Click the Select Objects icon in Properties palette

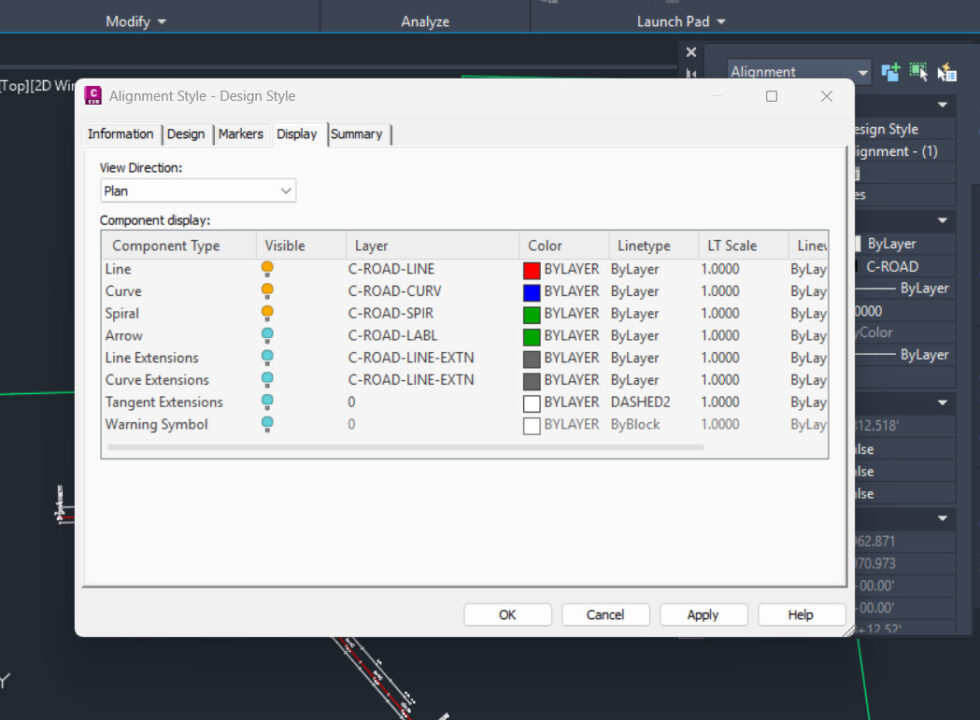tap(919, 72)
